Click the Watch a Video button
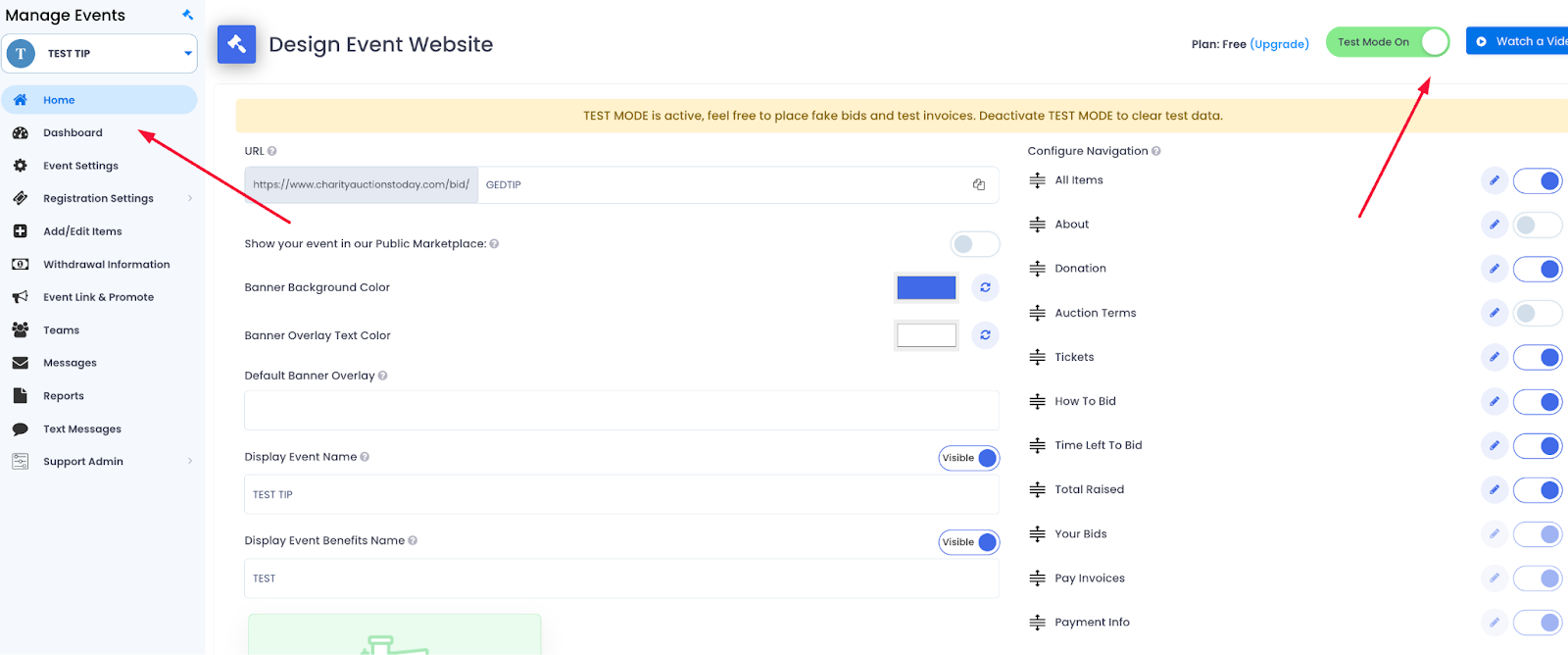 pos(1517,41)
